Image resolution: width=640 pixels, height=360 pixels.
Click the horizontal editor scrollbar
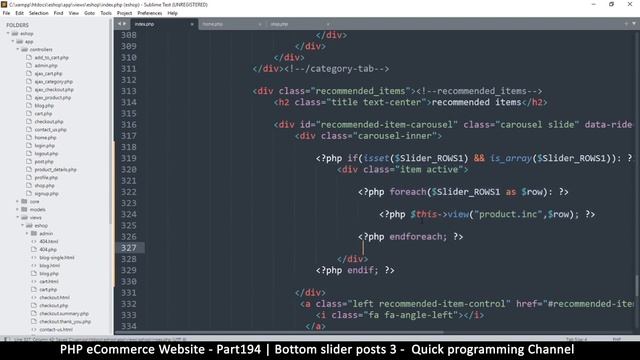280,332
